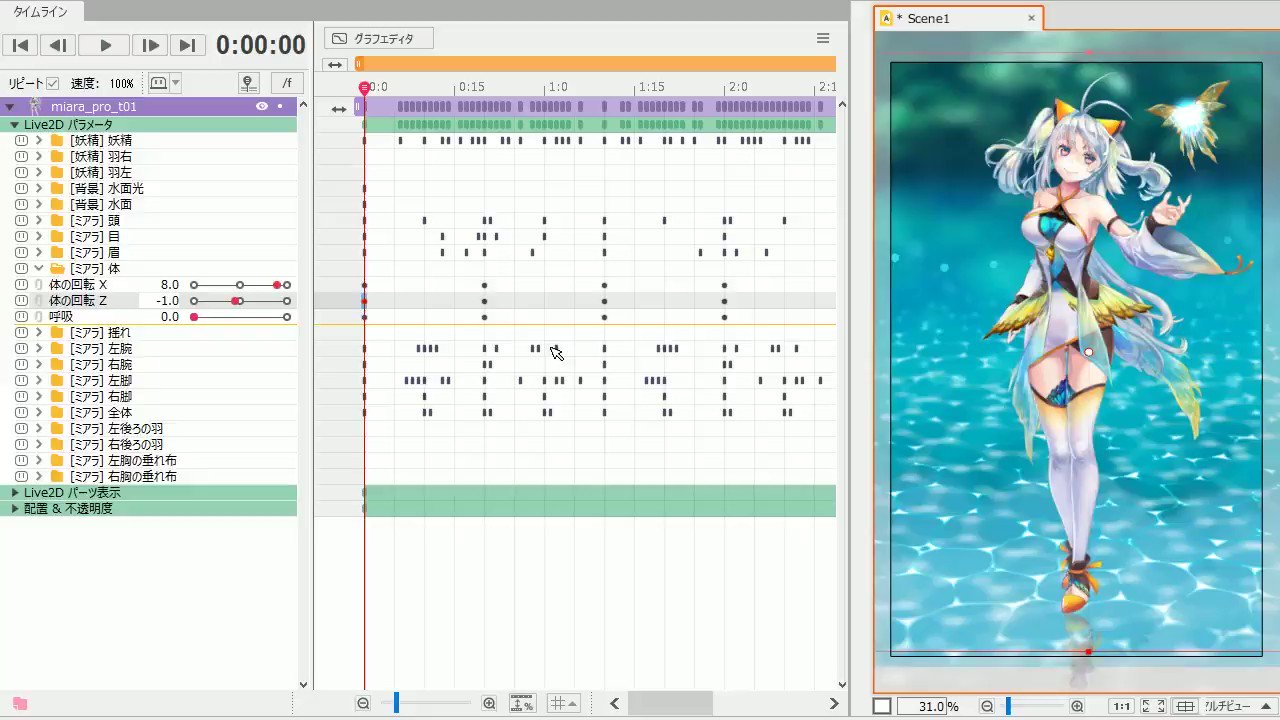Select the [ミアラ] 右胸の垂れ布 folder icon

[x=57, y=477]
